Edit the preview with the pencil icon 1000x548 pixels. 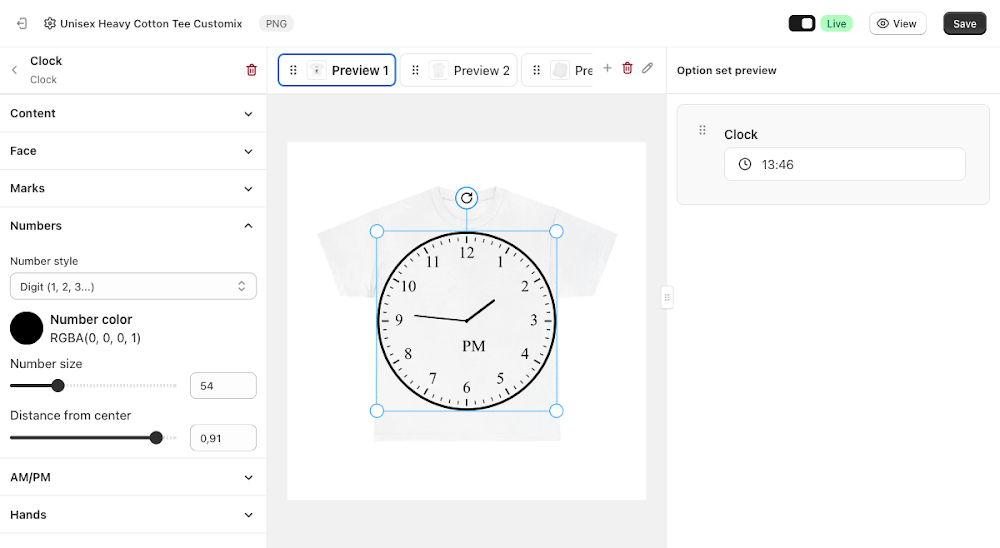click(647, 68)
